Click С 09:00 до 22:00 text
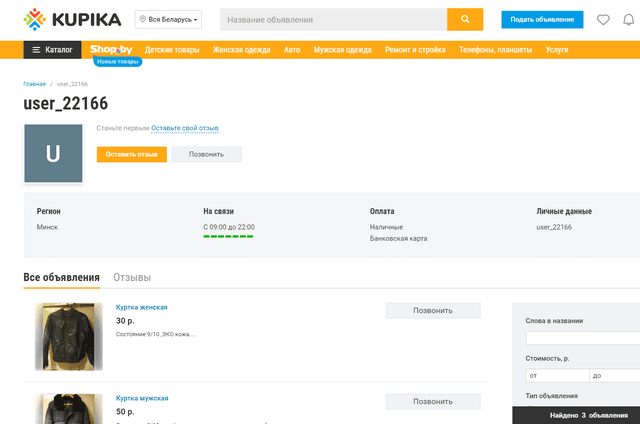 pyautogui.click(x=229, y=227)
